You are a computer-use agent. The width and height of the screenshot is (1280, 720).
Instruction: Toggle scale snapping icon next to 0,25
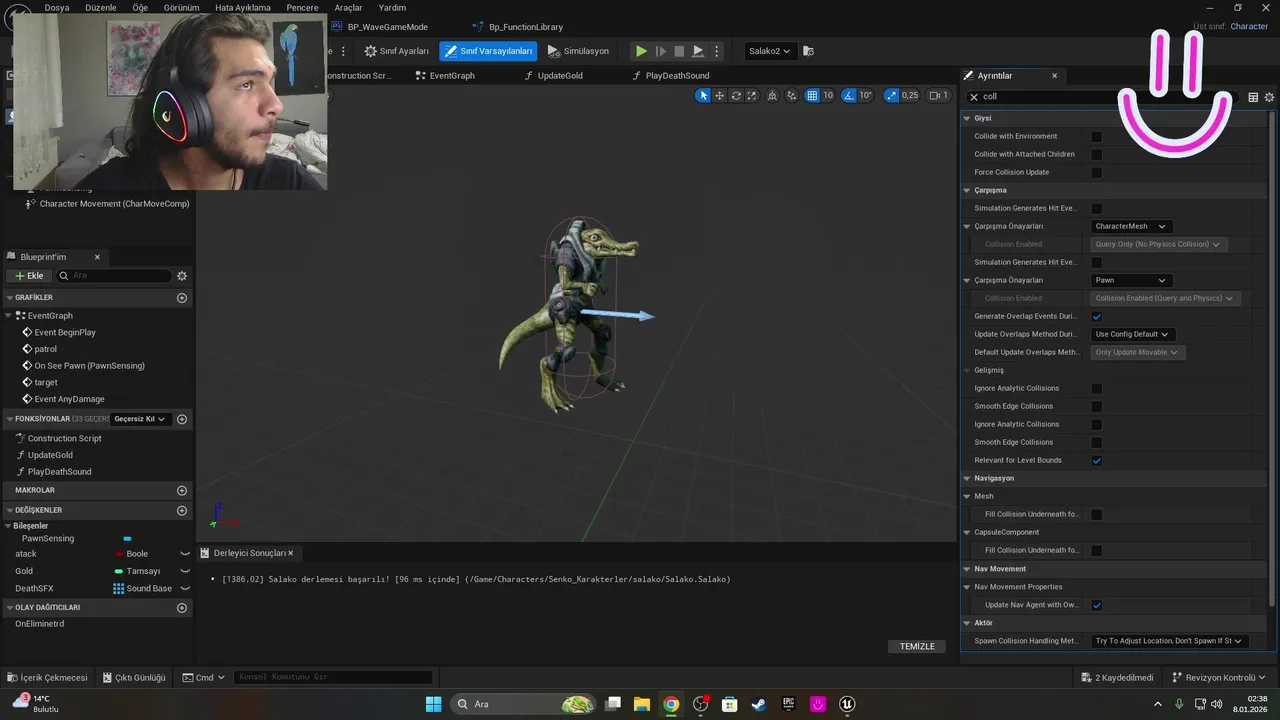point(893,95)
